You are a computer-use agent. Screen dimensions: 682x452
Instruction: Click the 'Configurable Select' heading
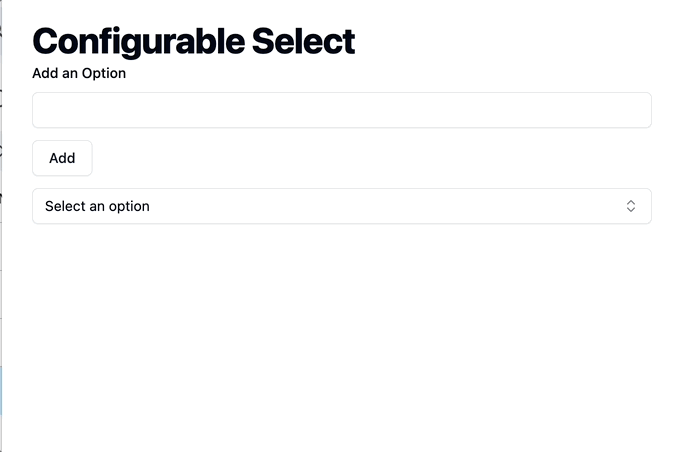click(194, 42)
